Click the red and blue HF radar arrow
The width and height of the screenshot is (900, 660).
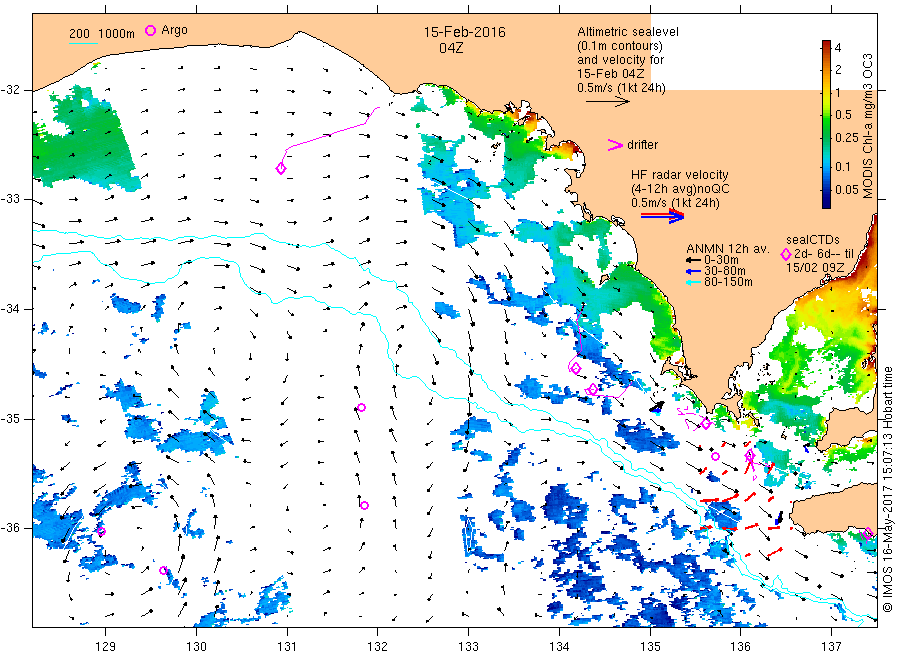pos(662,215)
